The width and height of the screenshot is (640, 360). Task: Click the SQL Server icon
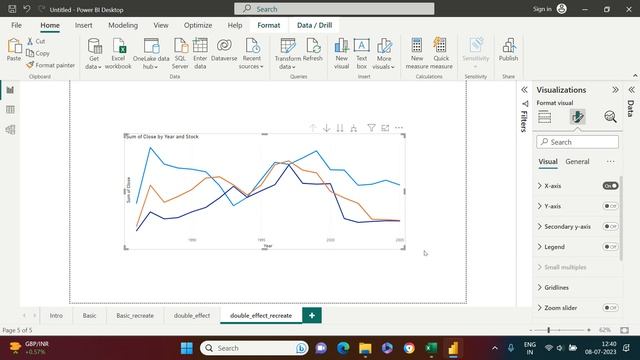[x=180, y=46]
